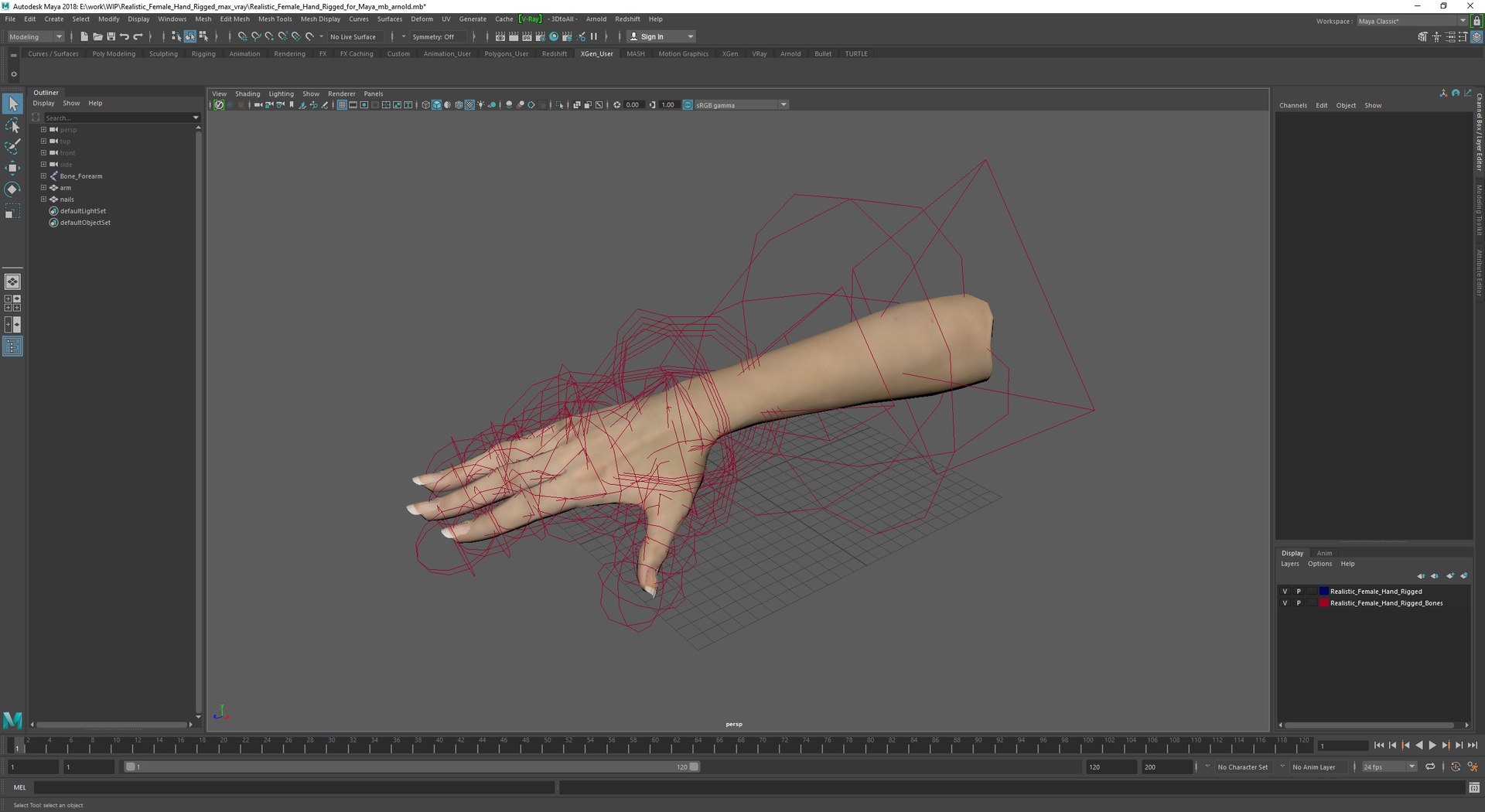Save the scene with floppy icon
Viewport: 1485px width, 812px height.
pyautogui.click(x=111, y=36)
